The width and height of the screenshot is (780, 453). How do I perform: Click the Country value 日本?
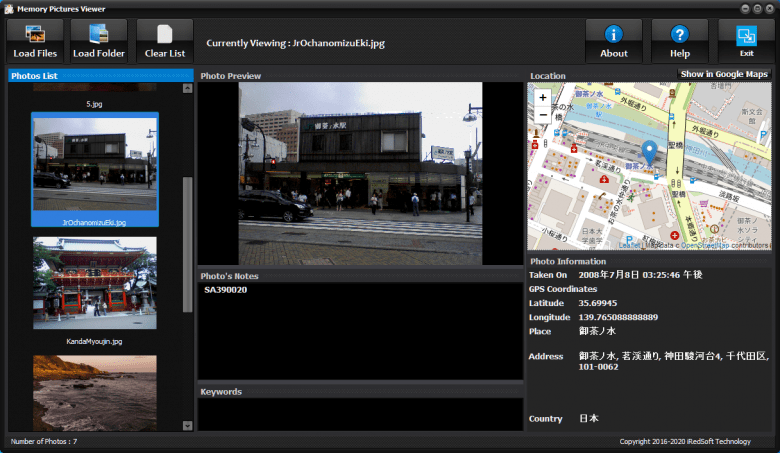click(588, 419)
